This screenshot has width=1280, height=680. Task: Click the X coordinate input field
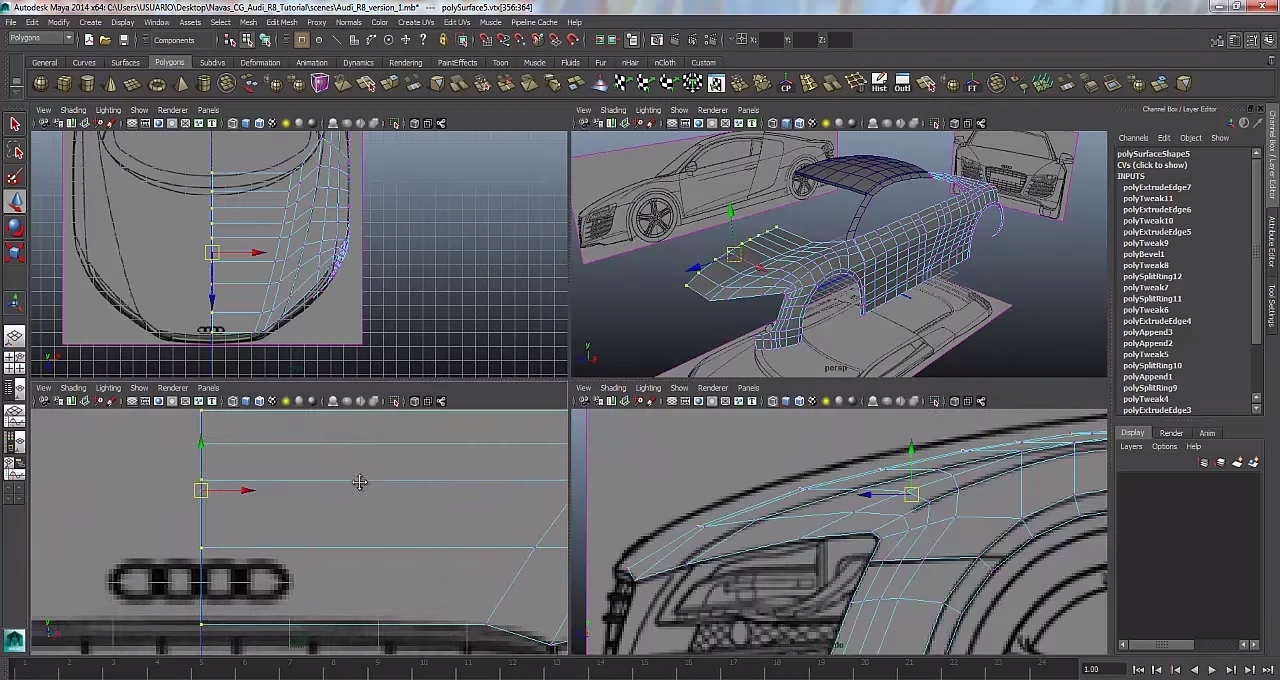point(771,40)
